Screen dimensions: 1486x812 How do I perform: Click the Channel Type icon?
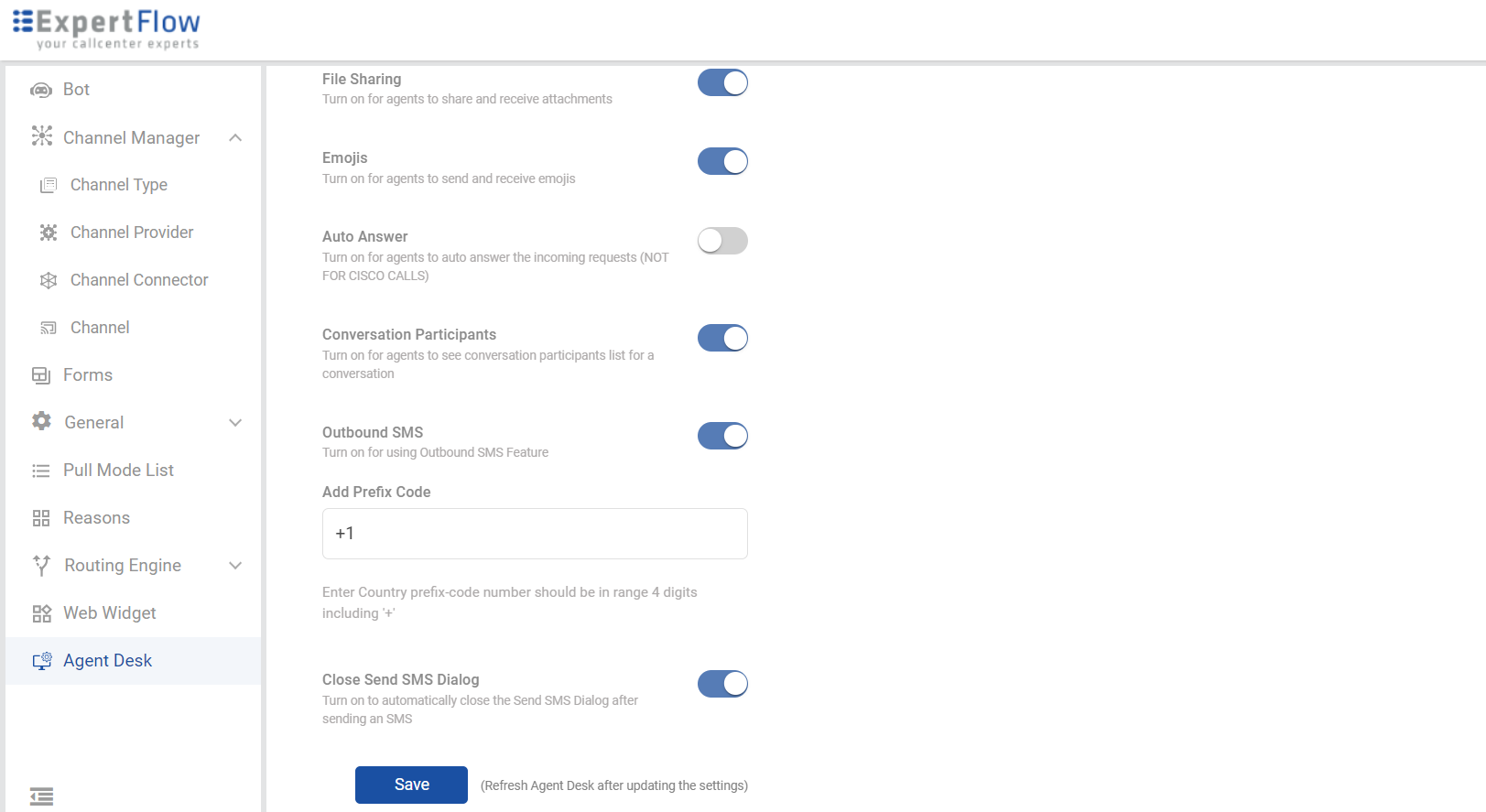tap(49, 184)
